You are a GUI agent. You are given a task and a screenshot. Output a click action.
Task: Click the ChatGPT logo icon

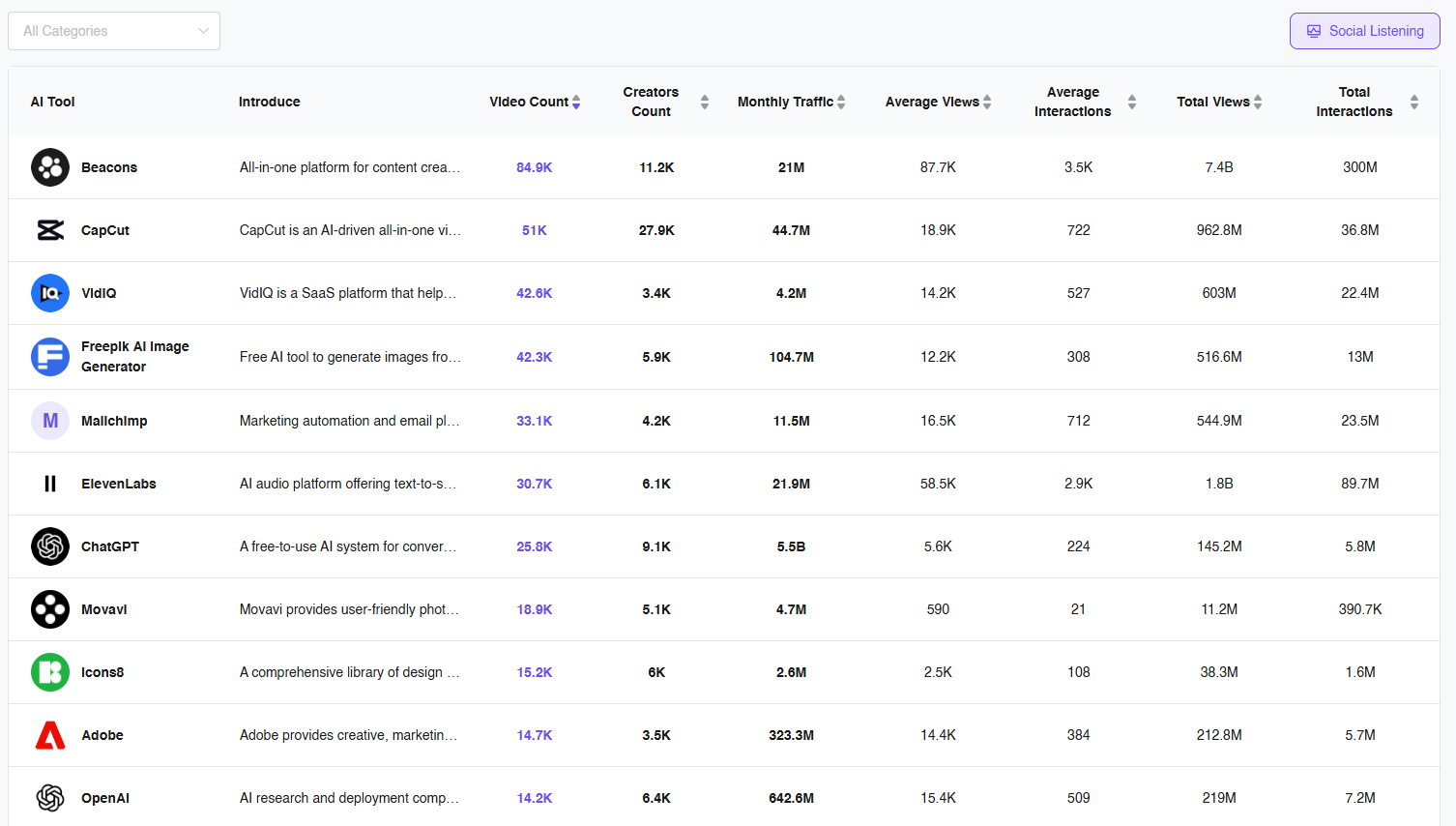pyautogui.click(x=50, y=546)
